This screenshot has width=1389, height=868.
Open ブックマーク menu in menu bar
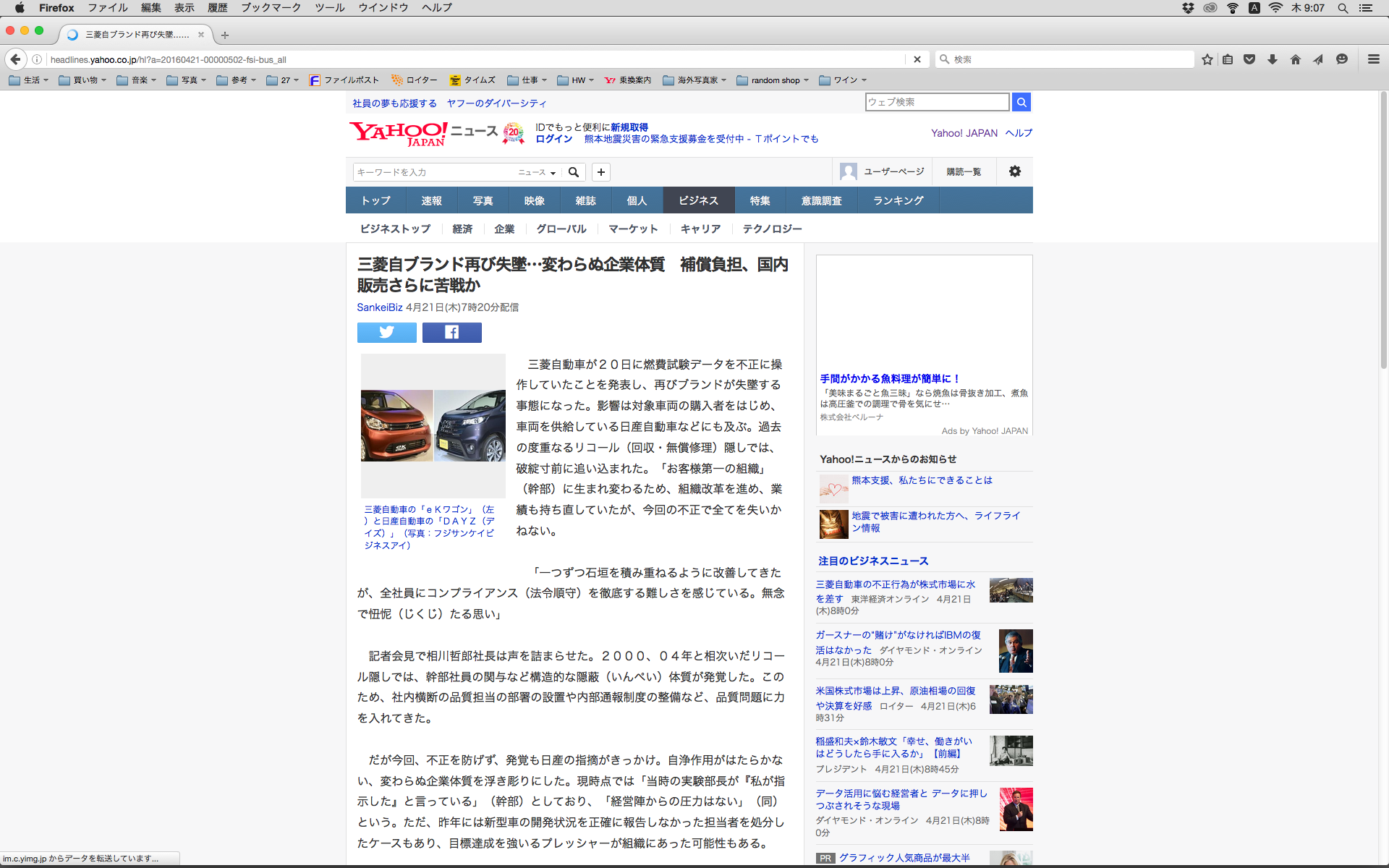271,7
